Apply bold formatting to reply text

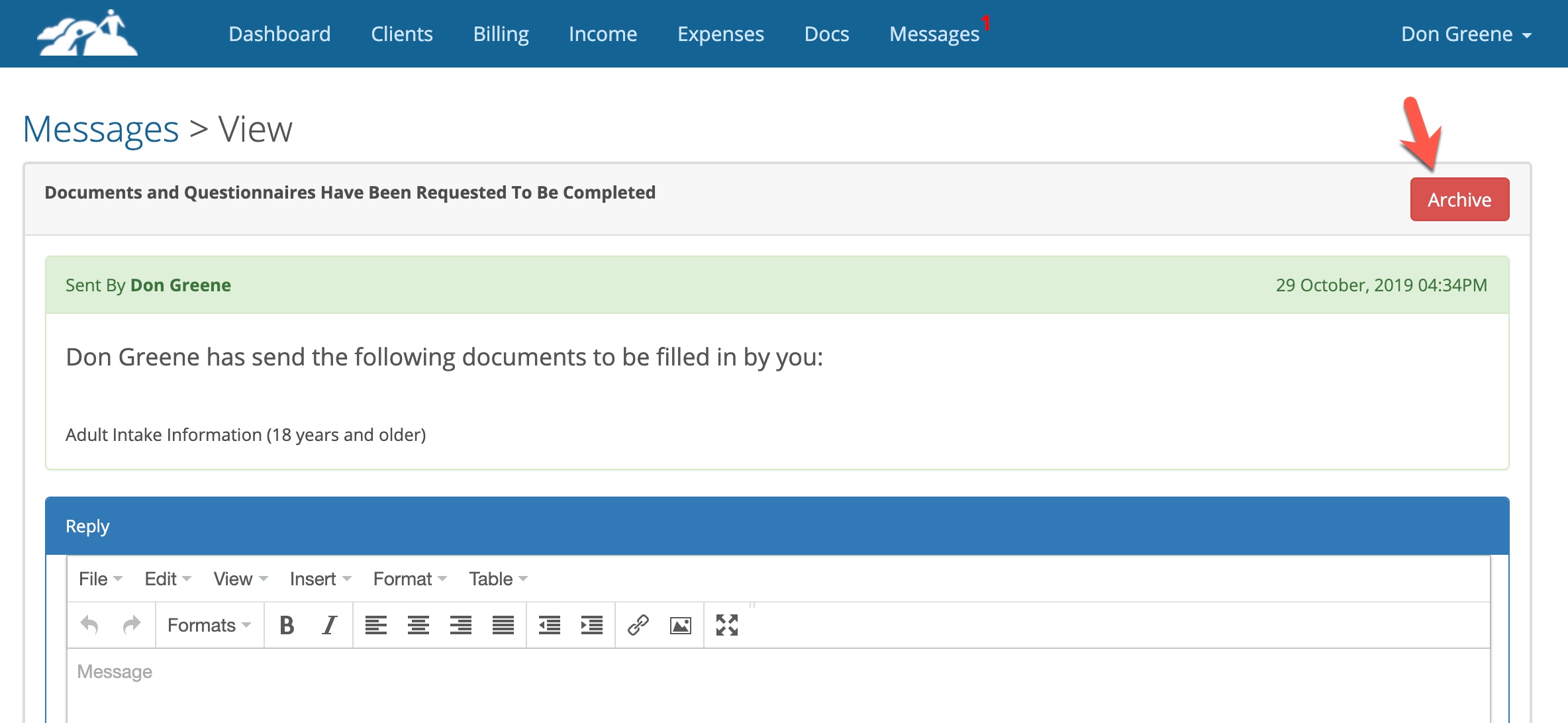click(287, 624)
